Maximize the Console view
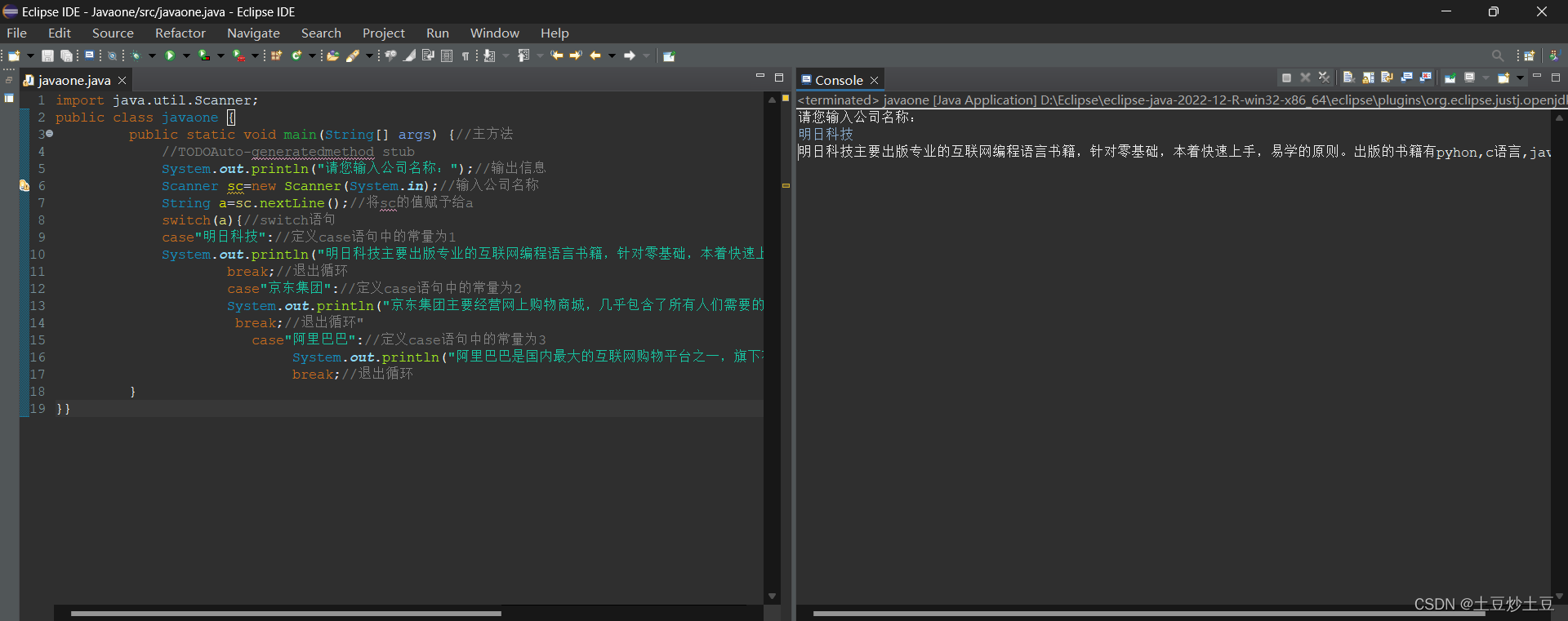Viewport: 1568px width, 621px height. 1556,78
